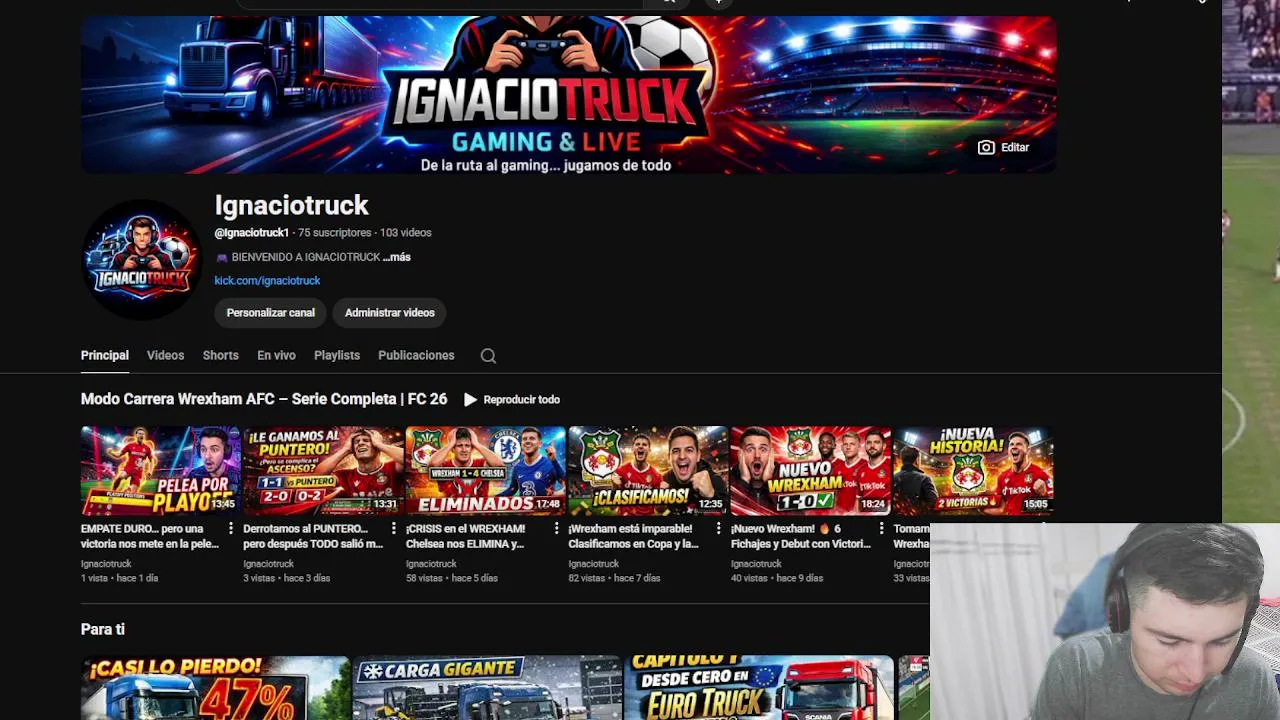
Task: Click the 'Para ti' section heading
Action: click(103, 629)
